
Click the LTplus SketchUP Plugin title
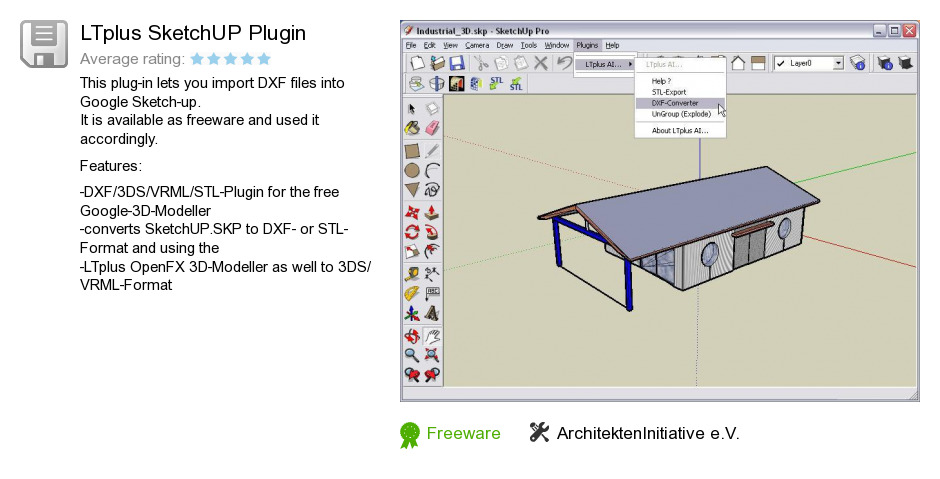[192, 33]
